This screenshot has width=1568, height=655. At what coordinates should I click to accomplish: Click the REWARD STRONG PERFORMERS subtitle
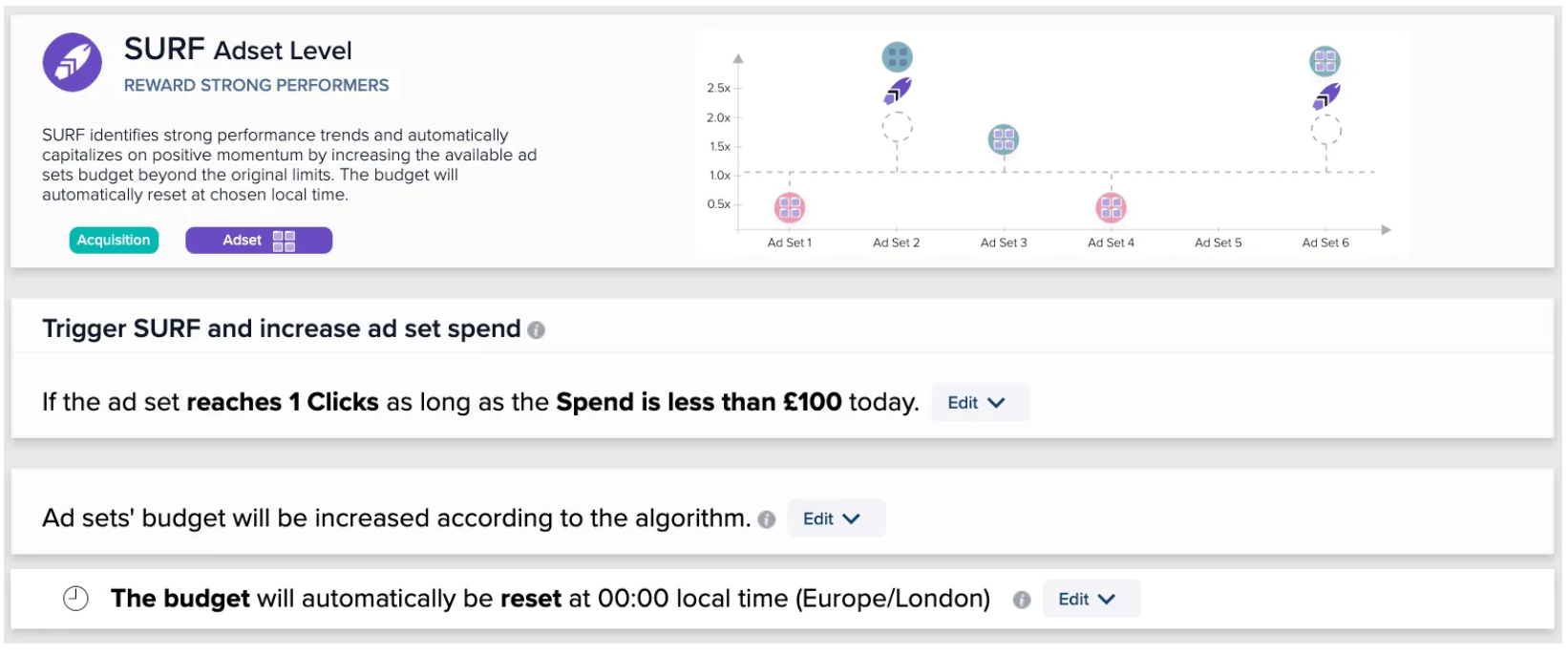[256, 85]
